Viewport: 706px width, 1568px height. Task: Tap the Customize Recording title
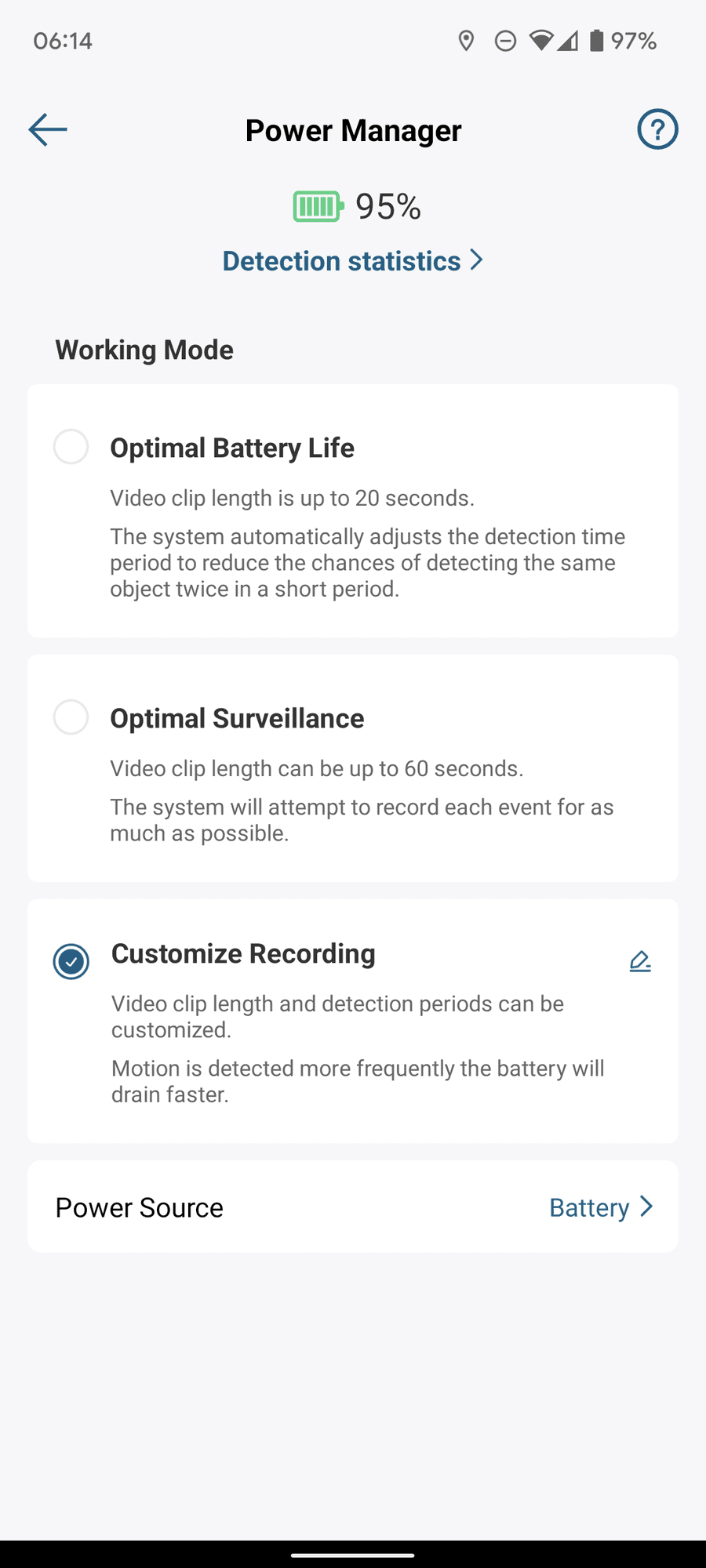tap(243, 953)
